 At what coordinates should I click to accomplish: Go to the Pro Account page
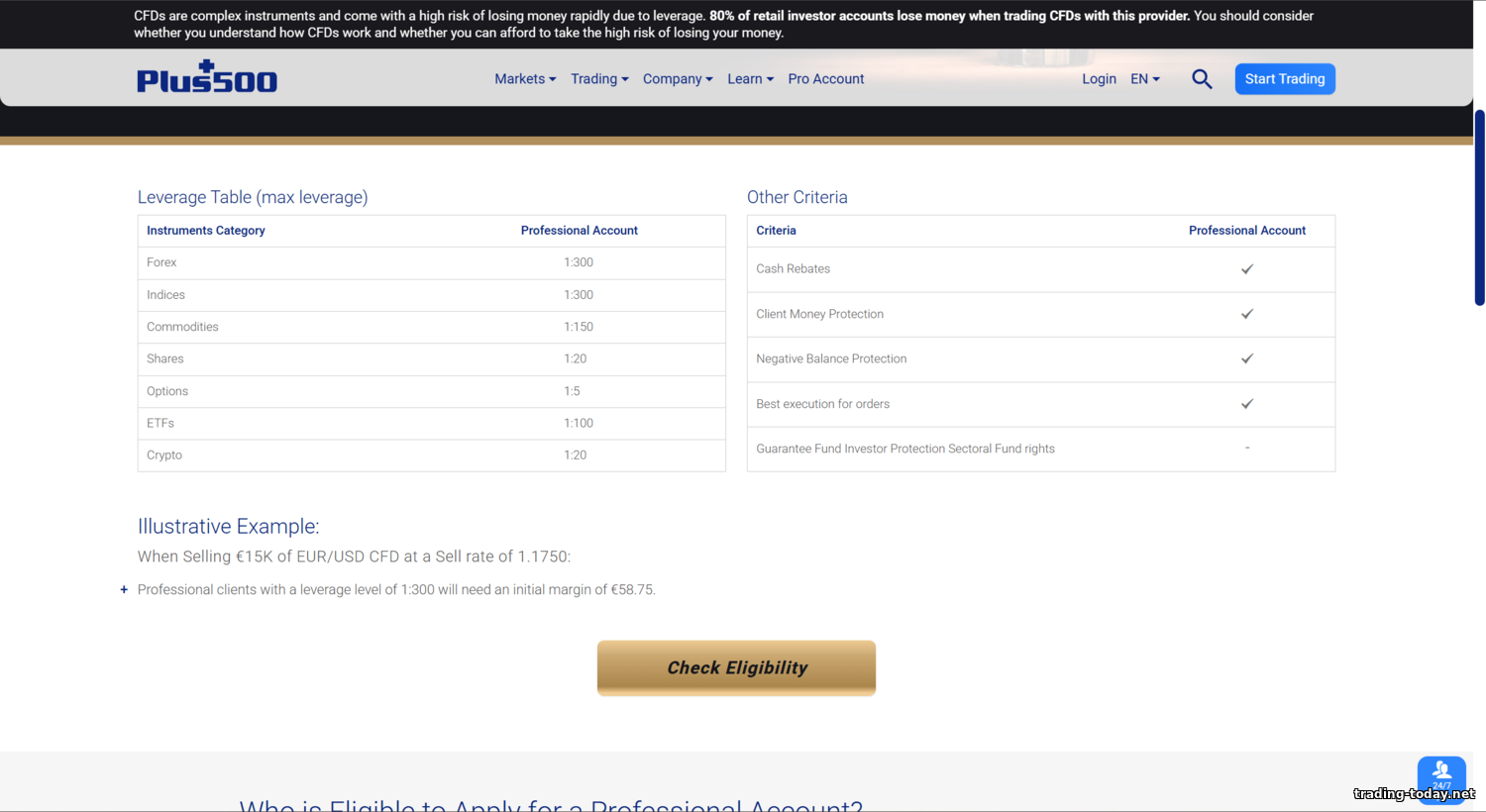pyautogui.click(x=826, y=79)
